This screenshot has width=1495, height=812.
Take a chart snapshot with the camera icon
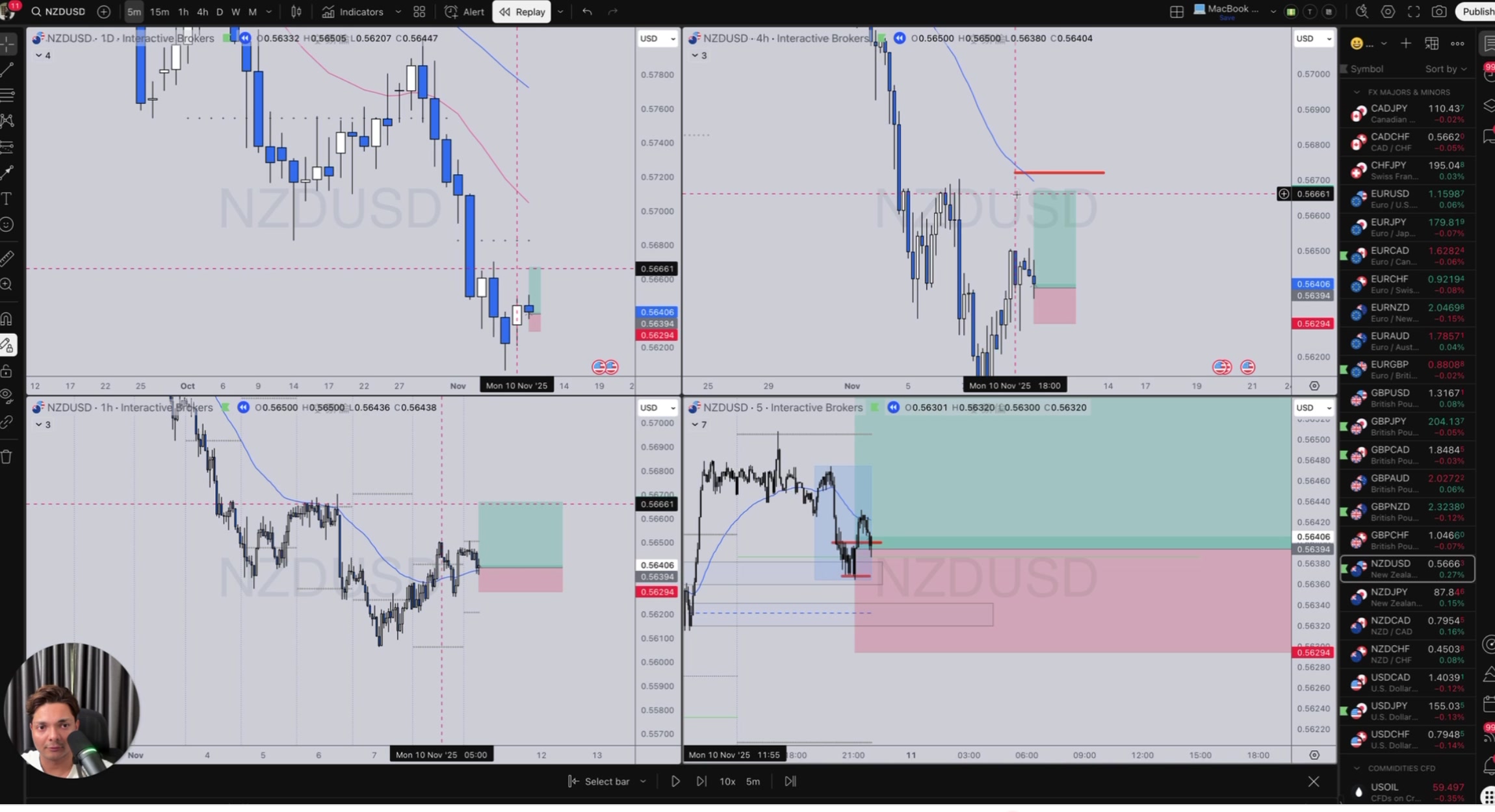(x=1439, y=12)
